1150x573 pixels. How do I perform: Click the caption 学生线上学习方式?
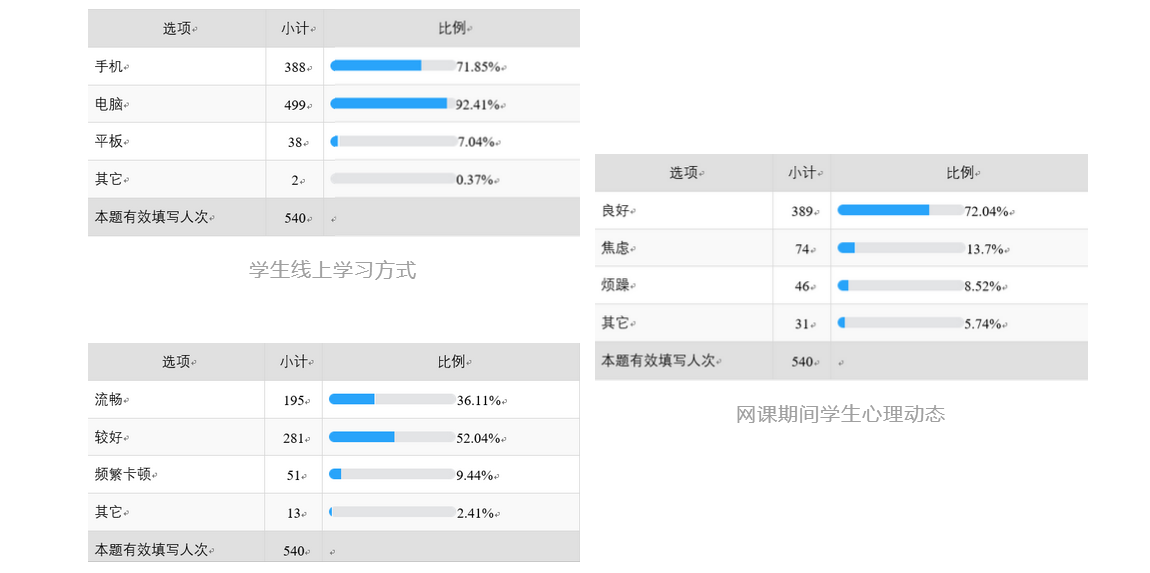pos(333,269)
